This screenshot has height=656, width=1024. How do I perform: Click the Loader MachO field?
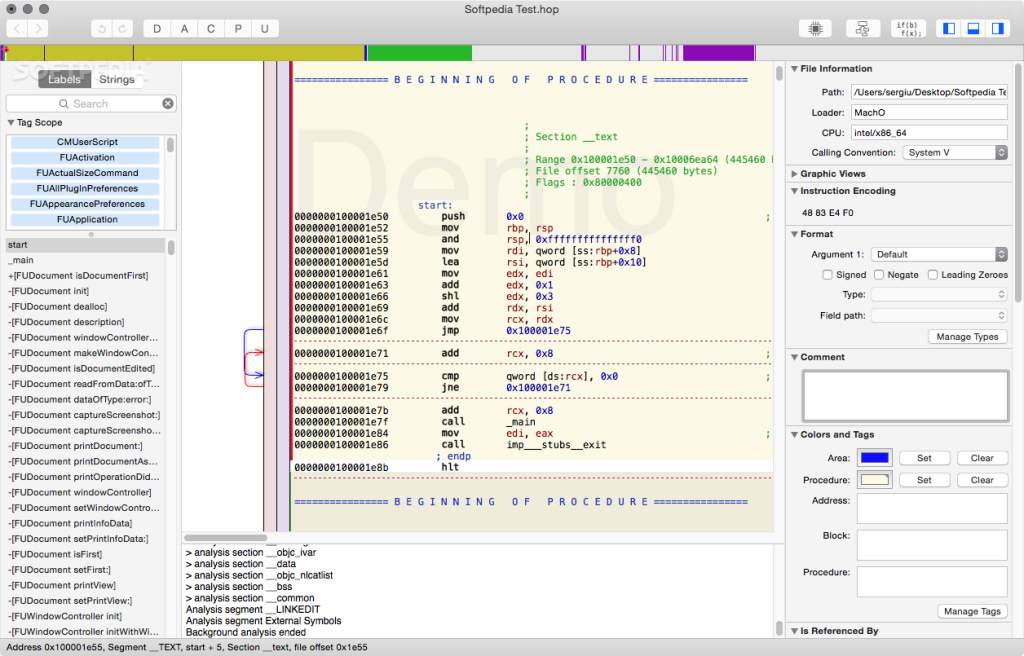pos(929,112)
